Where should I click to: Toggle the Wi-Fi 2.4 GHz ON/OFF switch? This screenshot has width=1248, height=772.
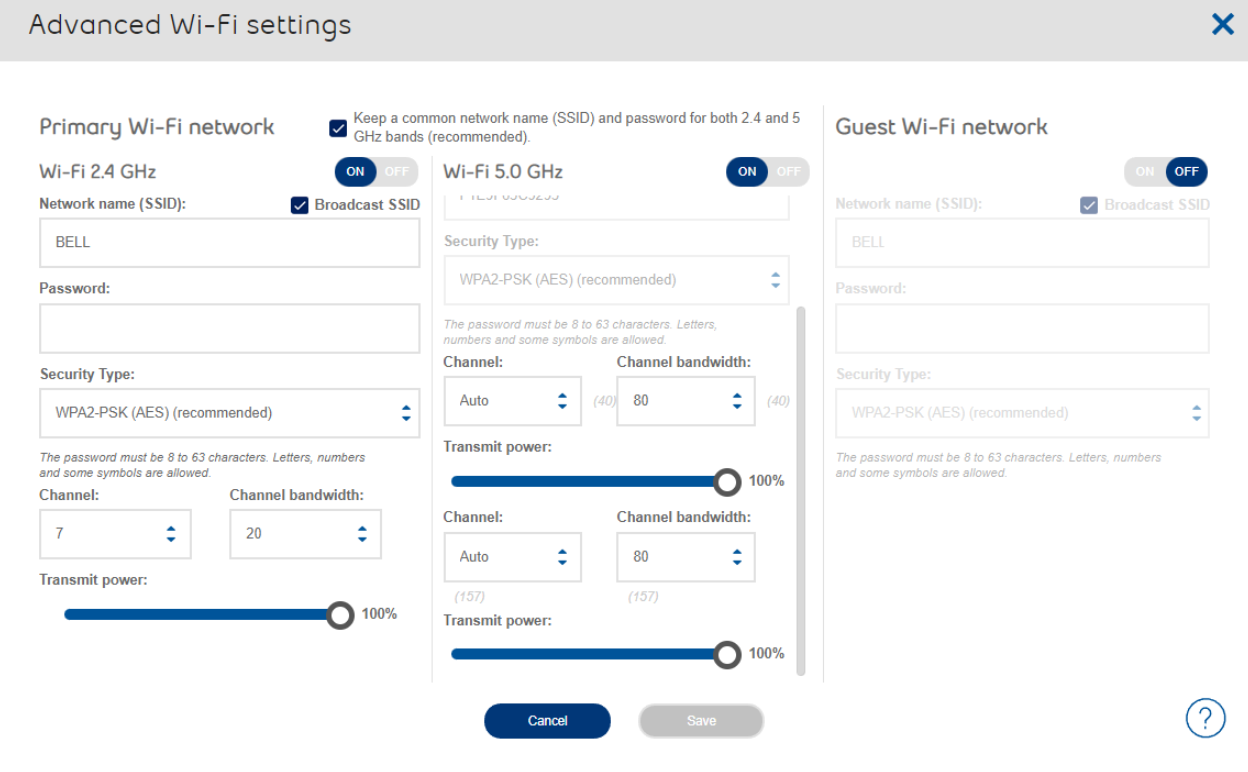pyautogui.click(x=377, y=172)
